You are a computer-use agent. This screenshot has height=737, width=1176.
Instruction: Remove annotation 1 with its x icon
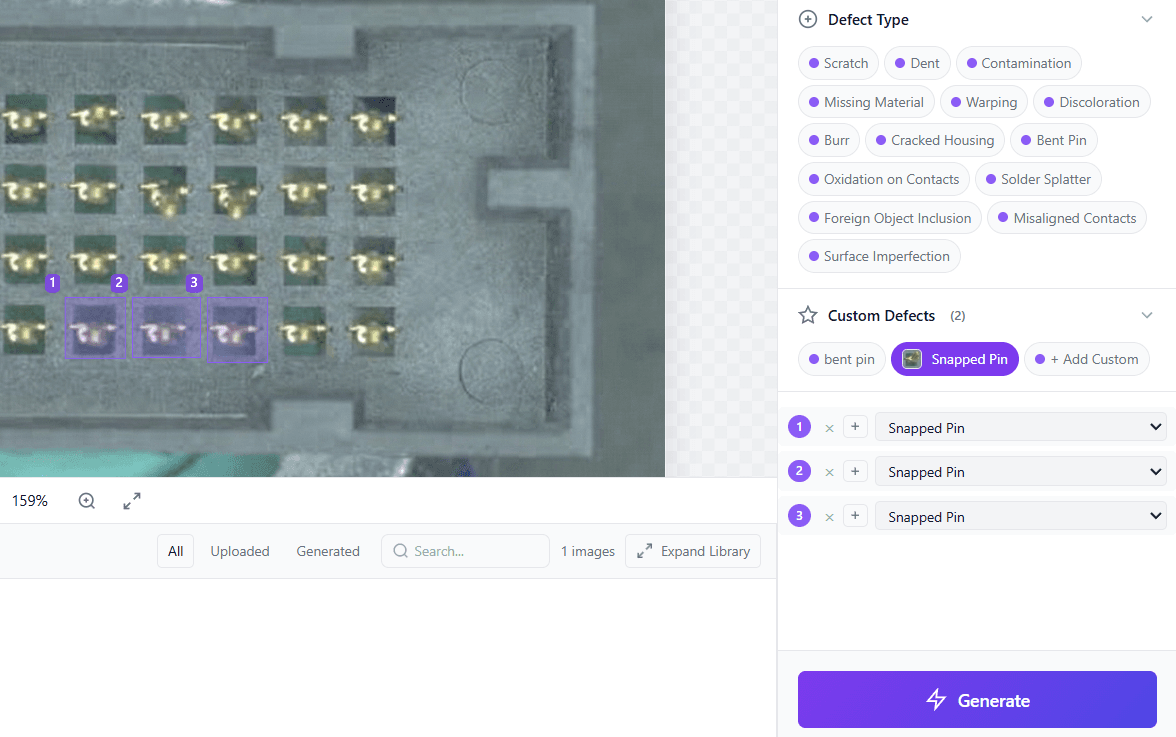(829, 428)
